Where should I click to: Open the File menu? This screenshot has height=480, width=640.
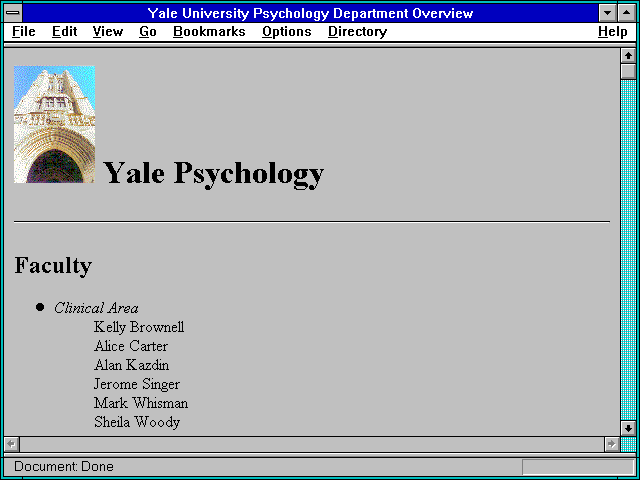24,32
